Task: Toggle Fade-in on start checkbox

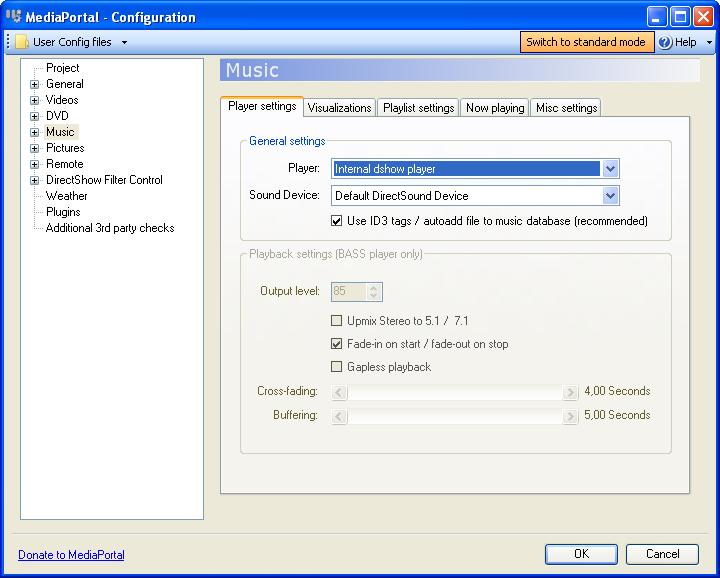Action: click(x=337, y=343)
